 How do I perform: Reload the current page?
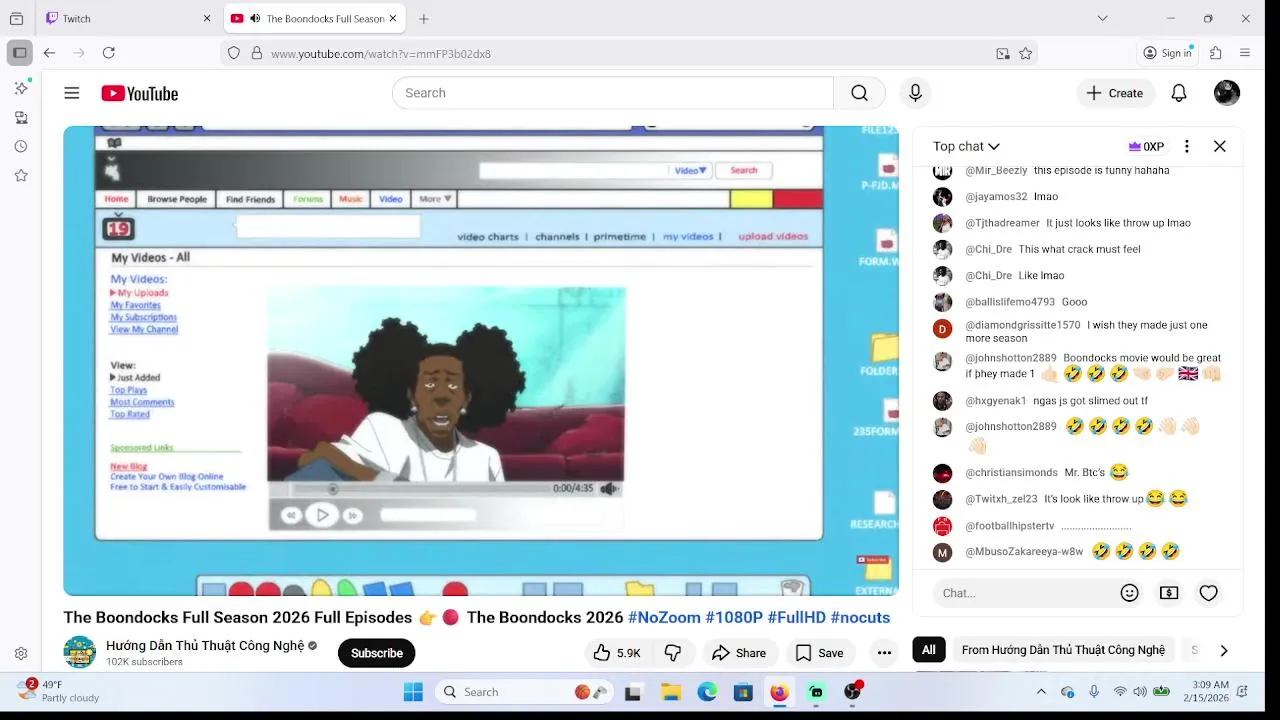pos(109,53)
